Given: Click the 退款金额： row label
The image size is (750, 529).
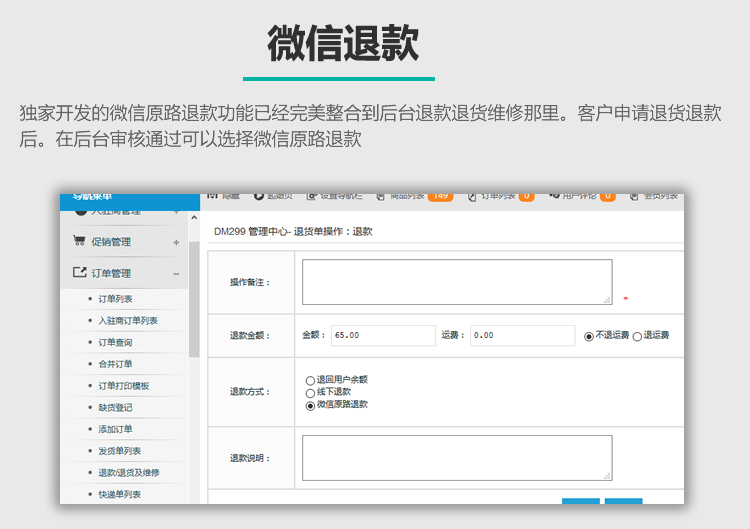Looking at the screenshot, I should (x=250, y=336).
